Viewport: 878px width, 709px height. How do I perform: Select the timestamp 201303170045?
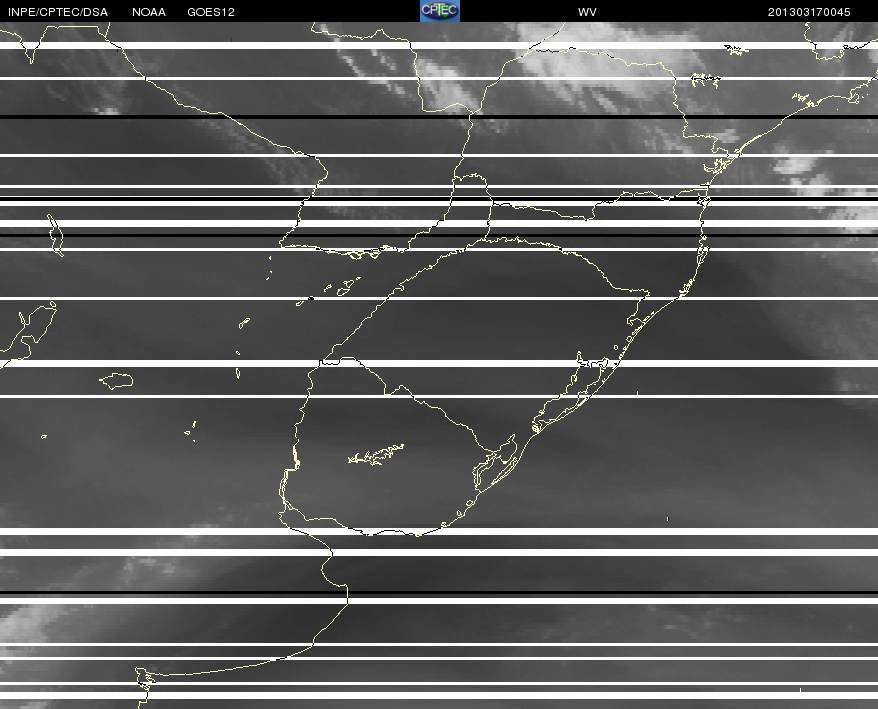[809, 12]
